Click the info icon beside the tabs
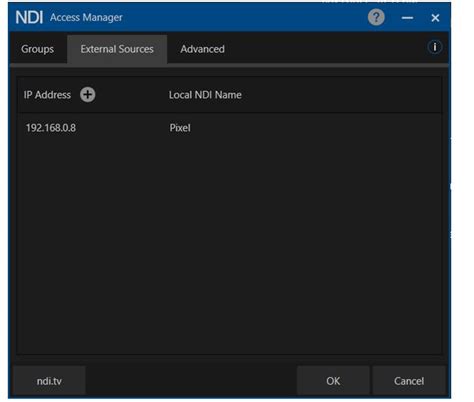Screen dimensions: 474x402 point(435,47)
